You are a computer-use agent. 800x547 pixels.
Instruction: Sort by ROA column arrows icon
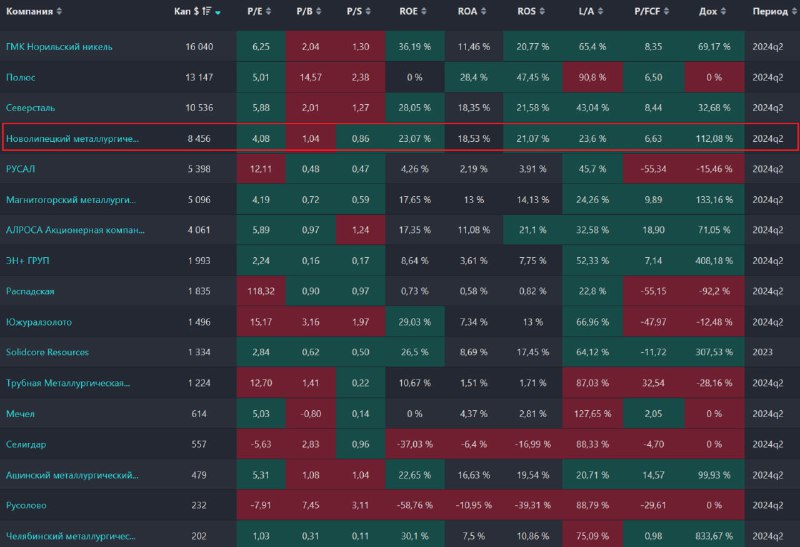coord(483,11)
